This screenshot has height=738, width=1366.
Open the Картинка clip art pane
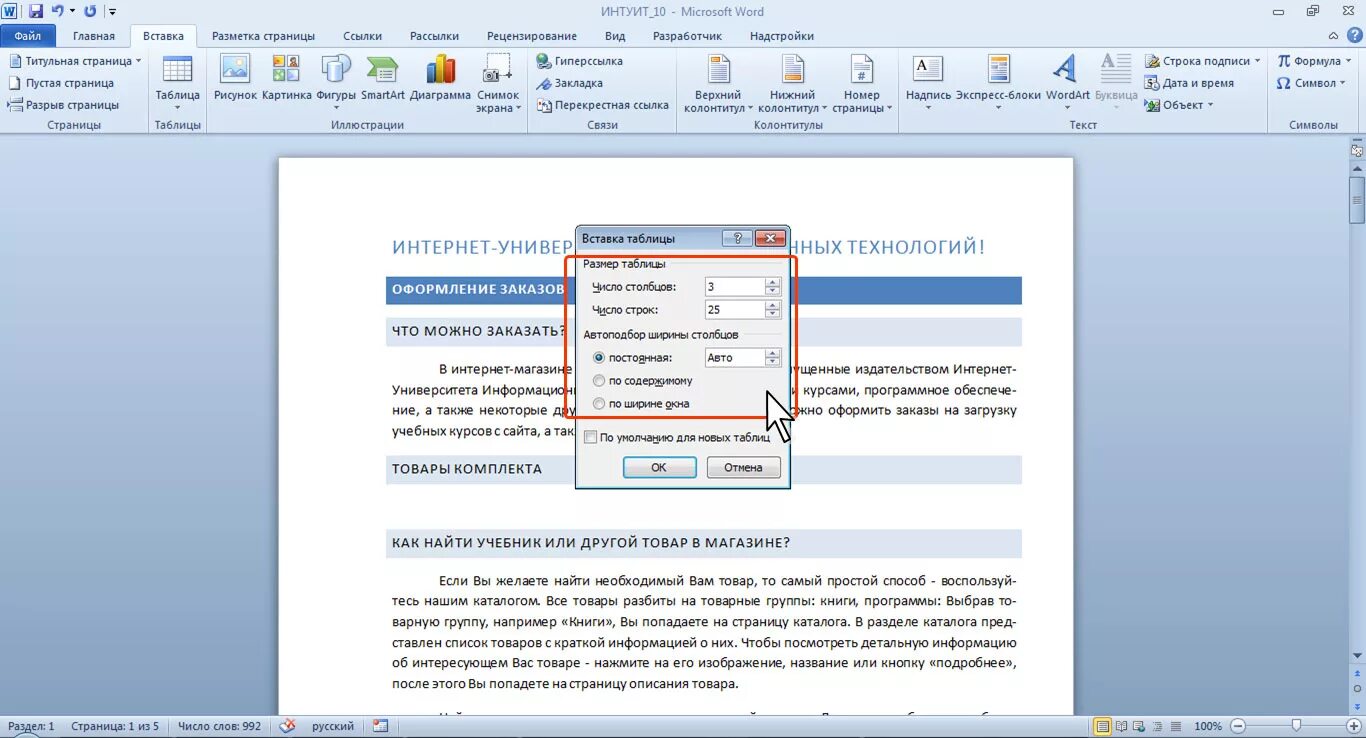tap(286, 80)
